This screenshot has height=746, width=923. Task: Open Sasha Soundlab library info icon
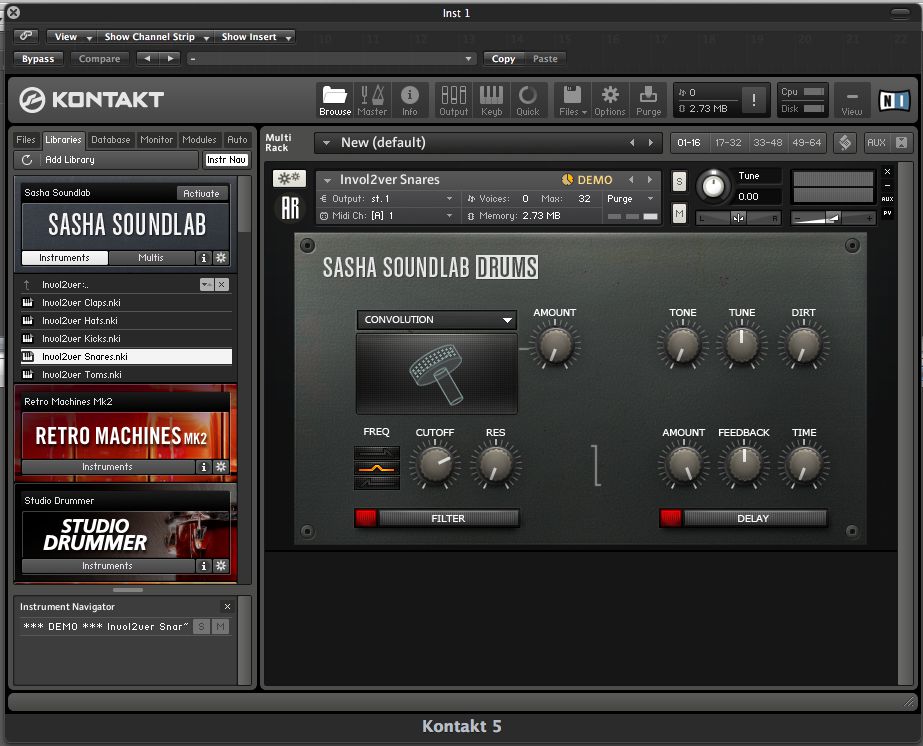[x=204, y=257]
